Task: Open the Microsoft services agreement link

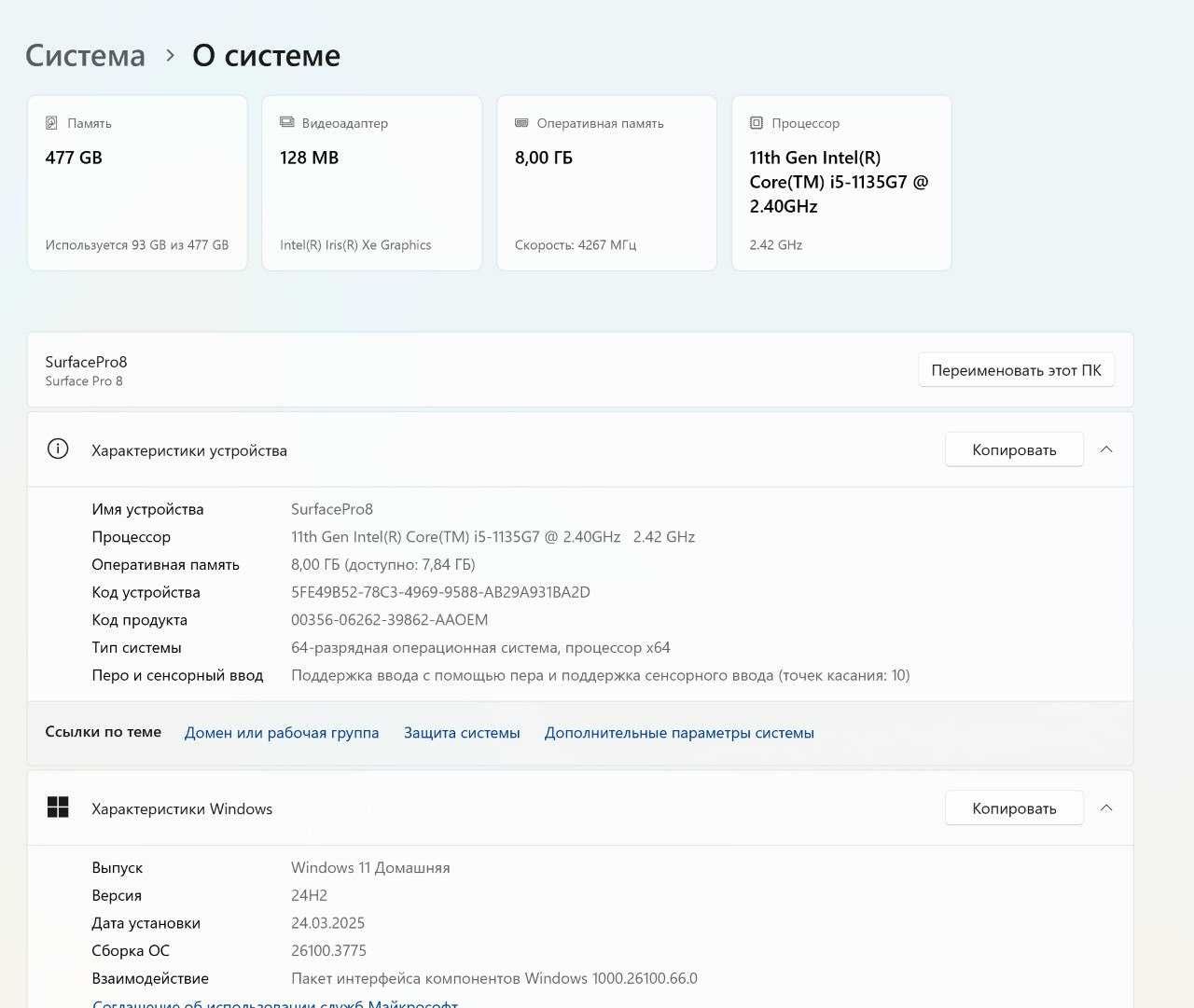Action: tap(275, 1002)
